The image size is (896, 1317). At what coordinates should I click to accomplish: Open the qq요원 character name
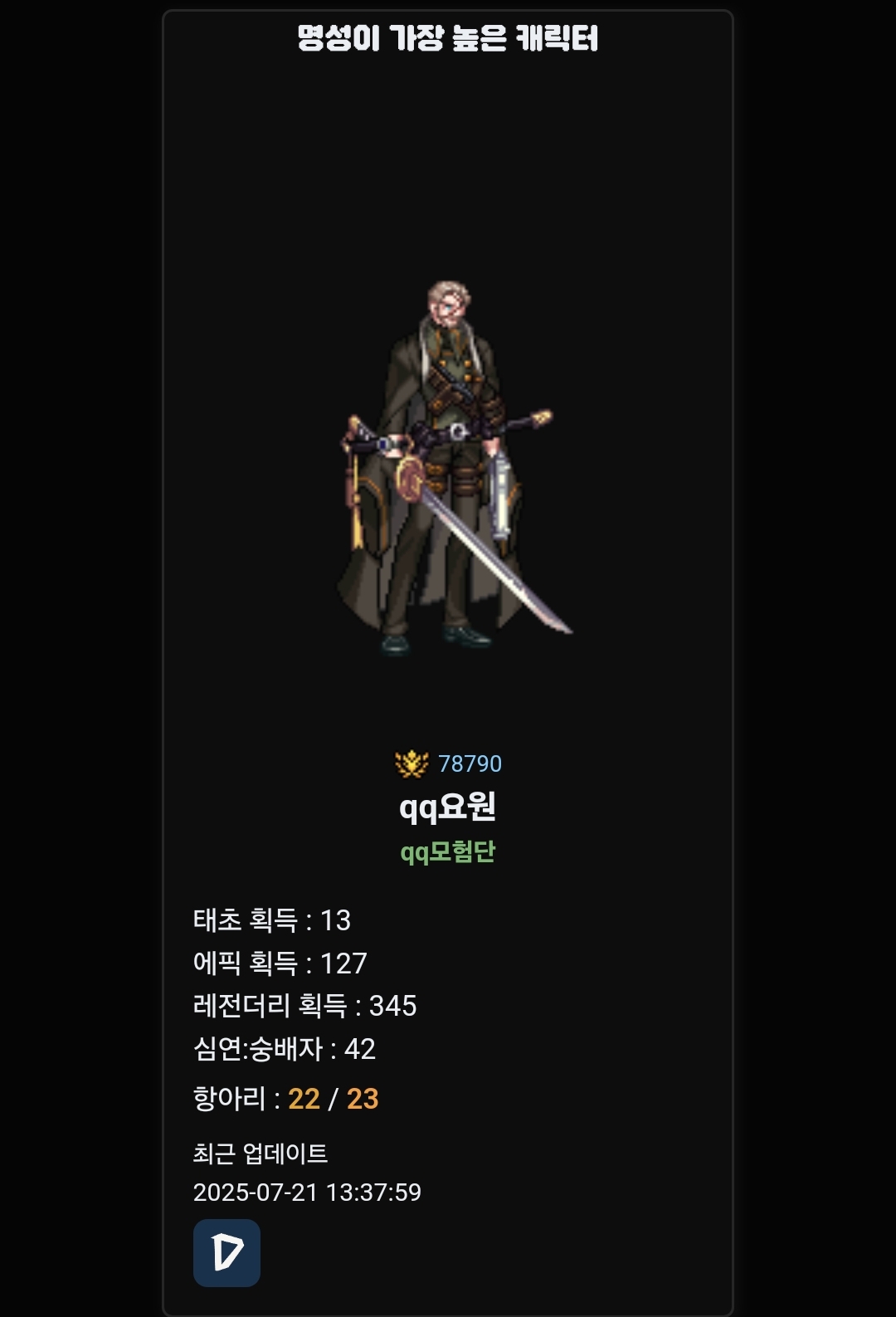(x=448, y=807)
